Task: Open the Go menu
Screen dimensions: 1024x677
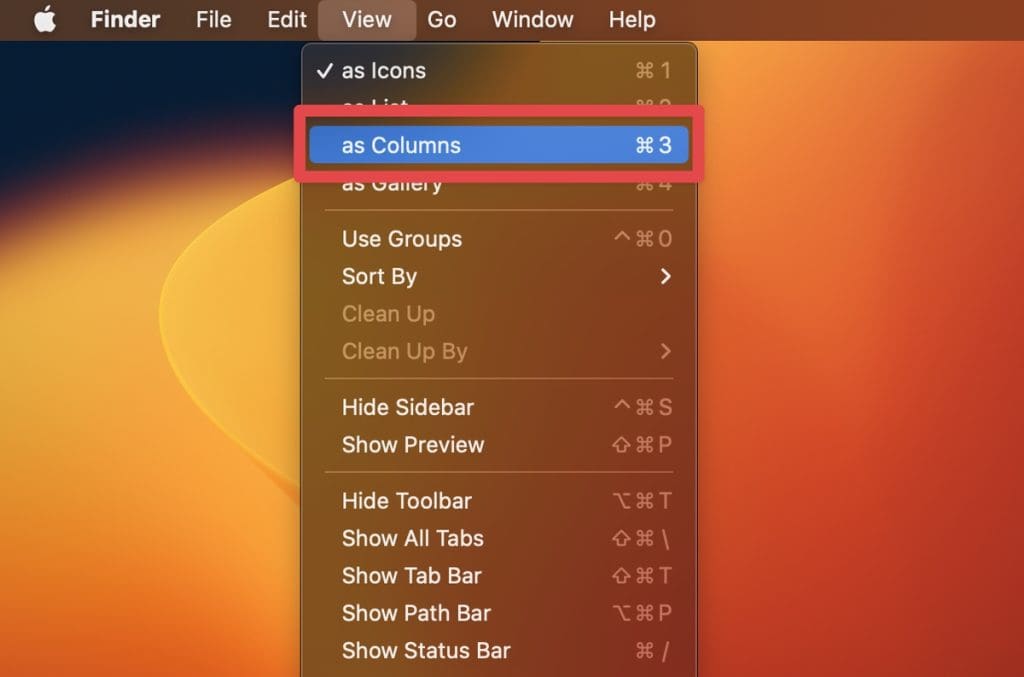Action: point(441,20)
